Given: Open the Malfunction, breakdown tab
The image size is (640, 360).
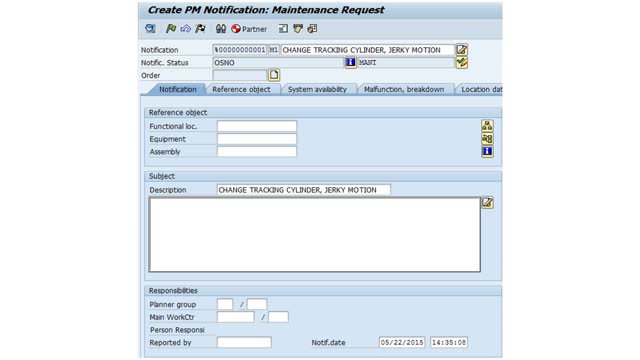Looking at the screenshot, I should coord(404,89).
